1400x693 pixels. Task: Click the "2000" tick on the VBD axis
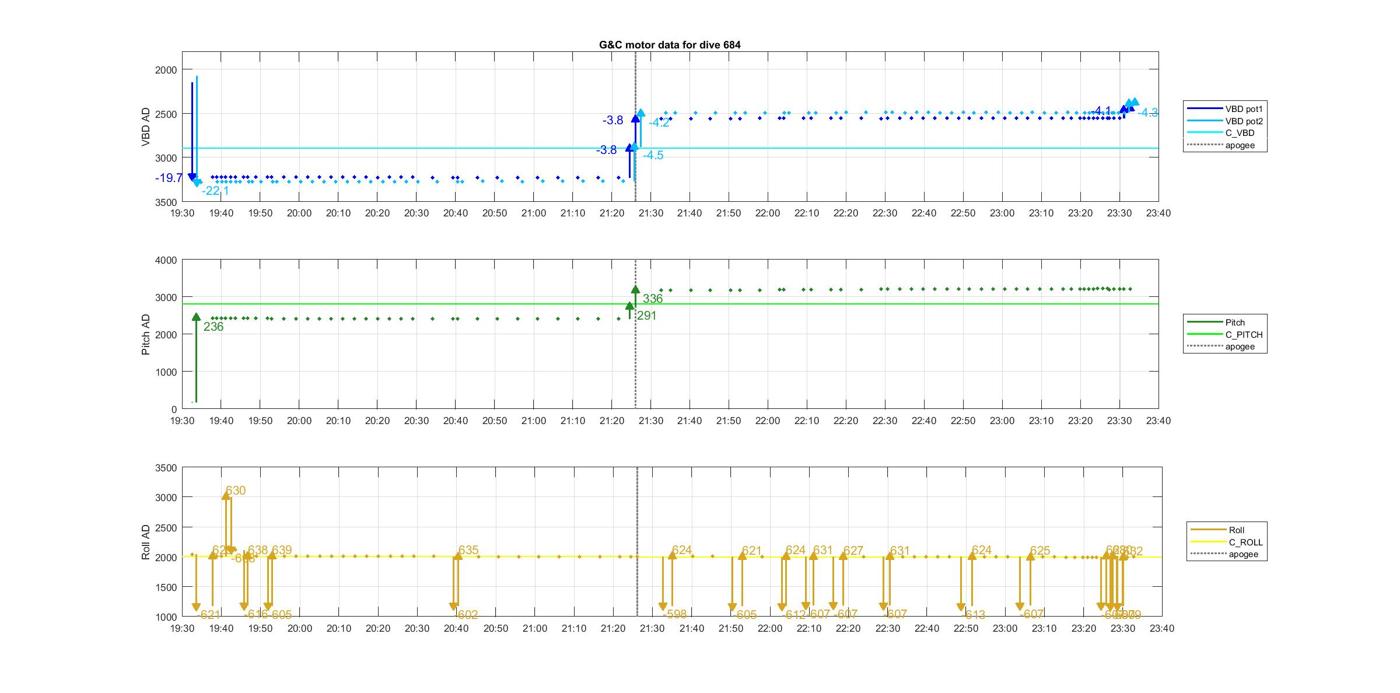[166, 70]
